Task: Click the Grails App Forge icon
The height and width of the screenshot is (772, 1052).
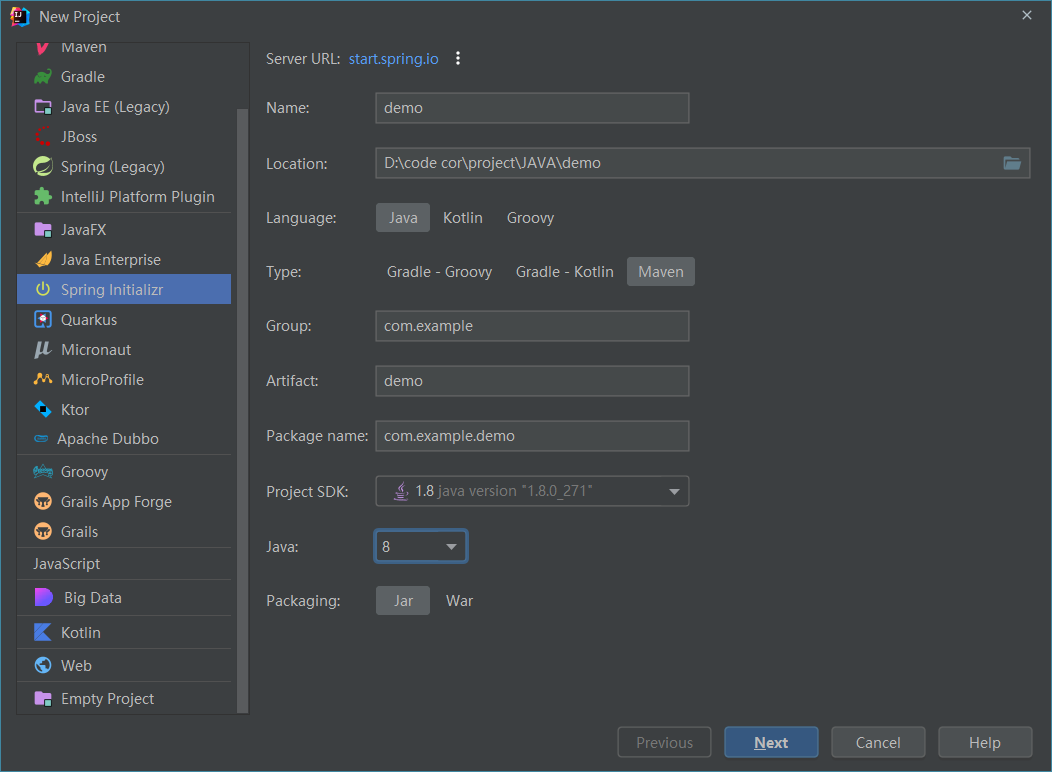Action: 43,502
